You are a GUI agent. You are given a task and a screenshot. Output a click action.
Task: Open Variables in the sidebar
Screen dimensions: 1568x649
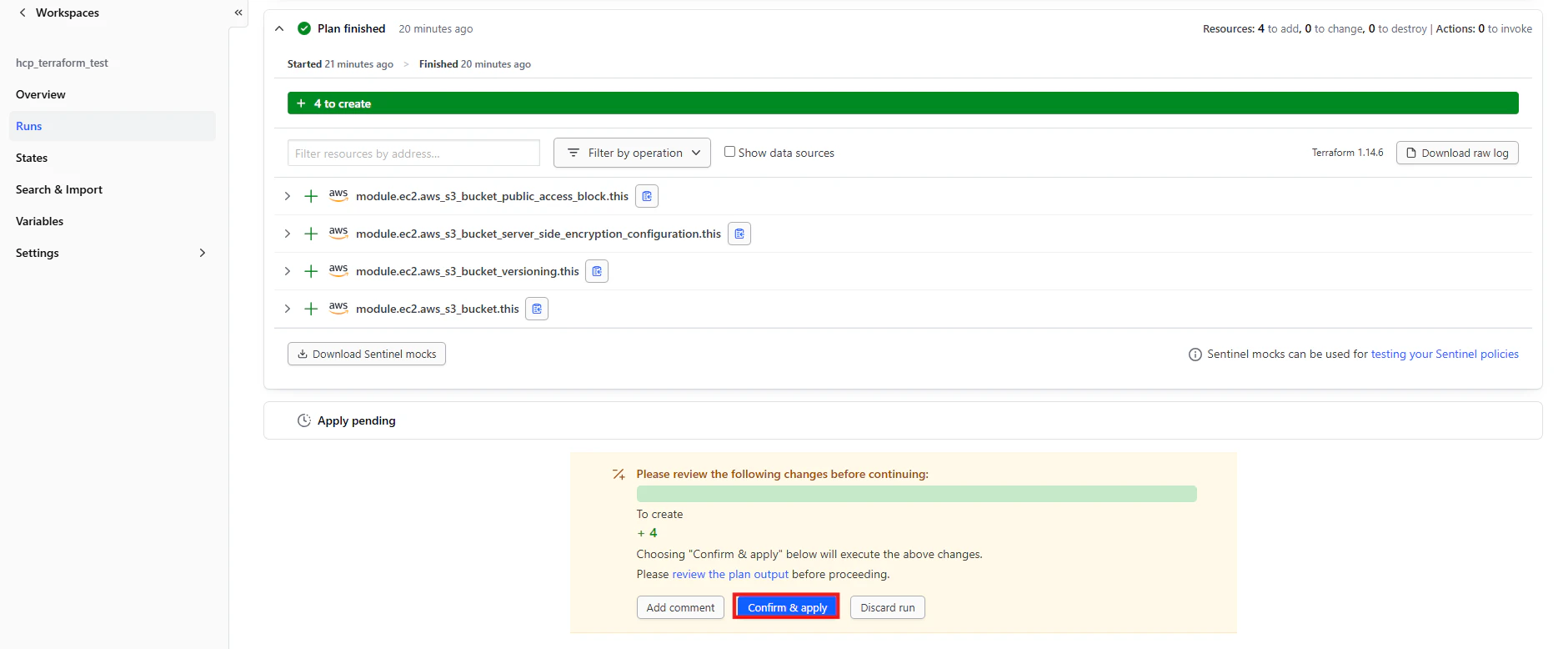pos(40,221)
